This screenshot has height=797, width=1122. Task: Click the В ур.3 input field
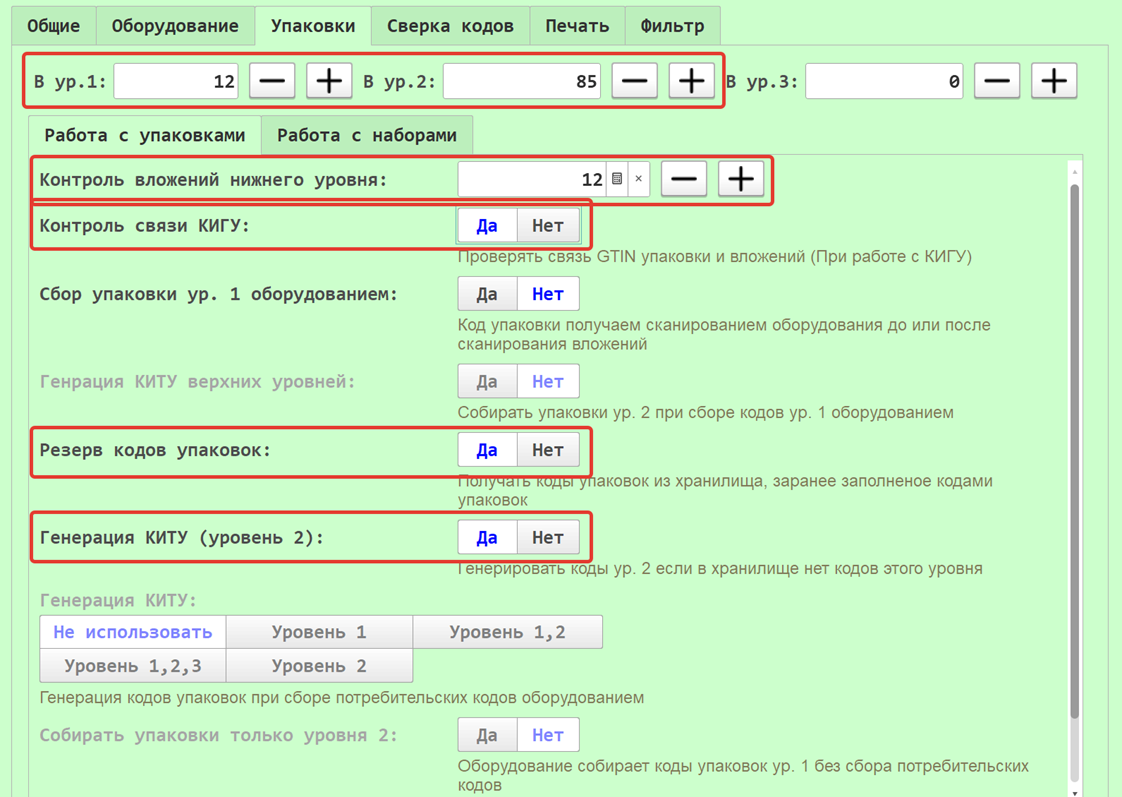[884, 81]
